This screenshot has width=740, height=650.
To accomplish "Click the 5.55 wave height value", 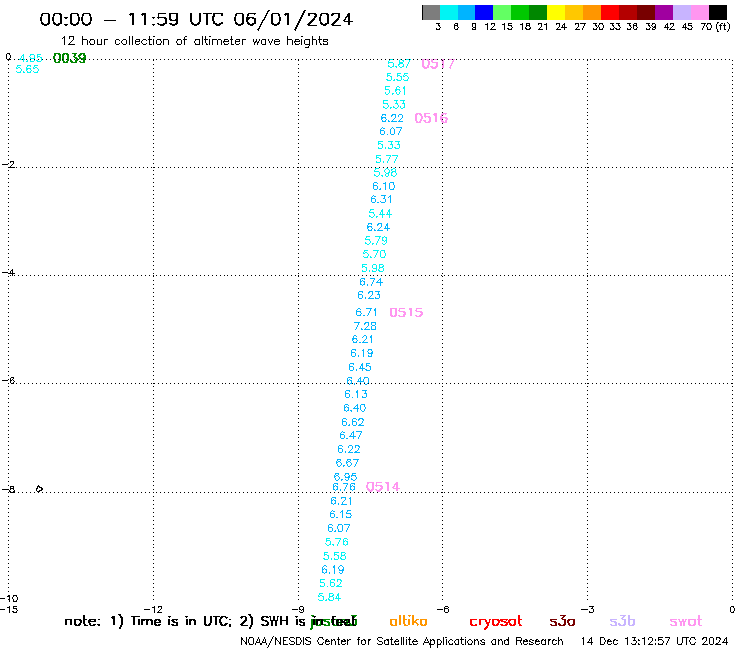I will [397, 77].
